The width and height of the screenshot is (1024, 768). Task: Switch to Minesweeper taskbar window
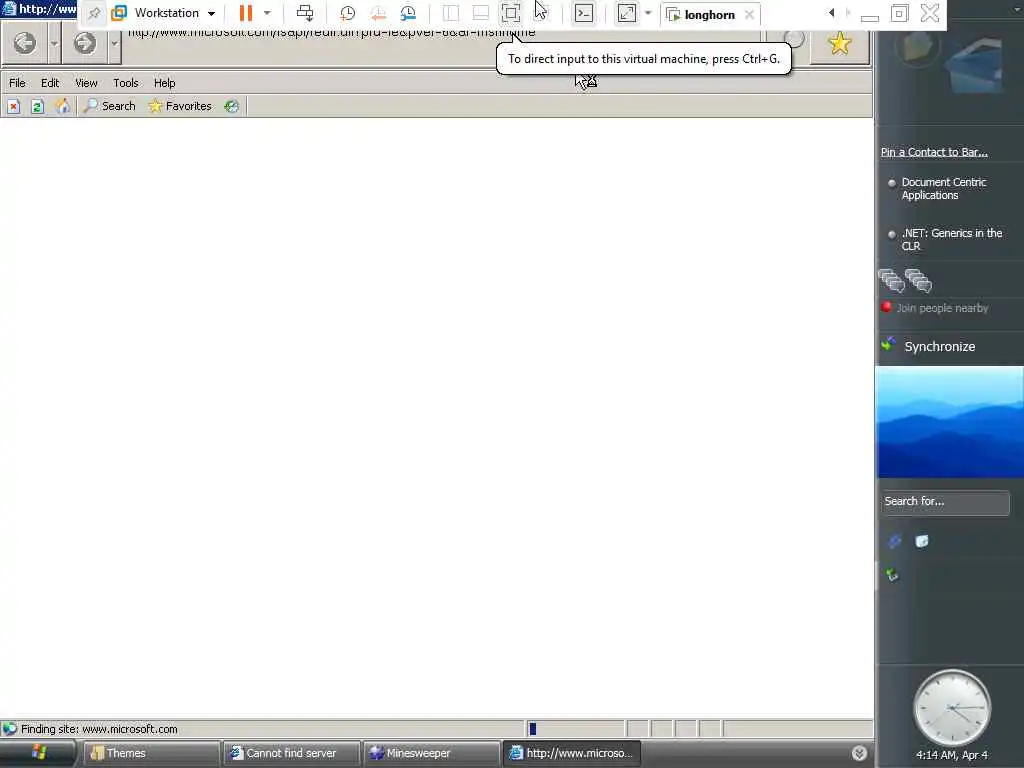coord(432,753)
